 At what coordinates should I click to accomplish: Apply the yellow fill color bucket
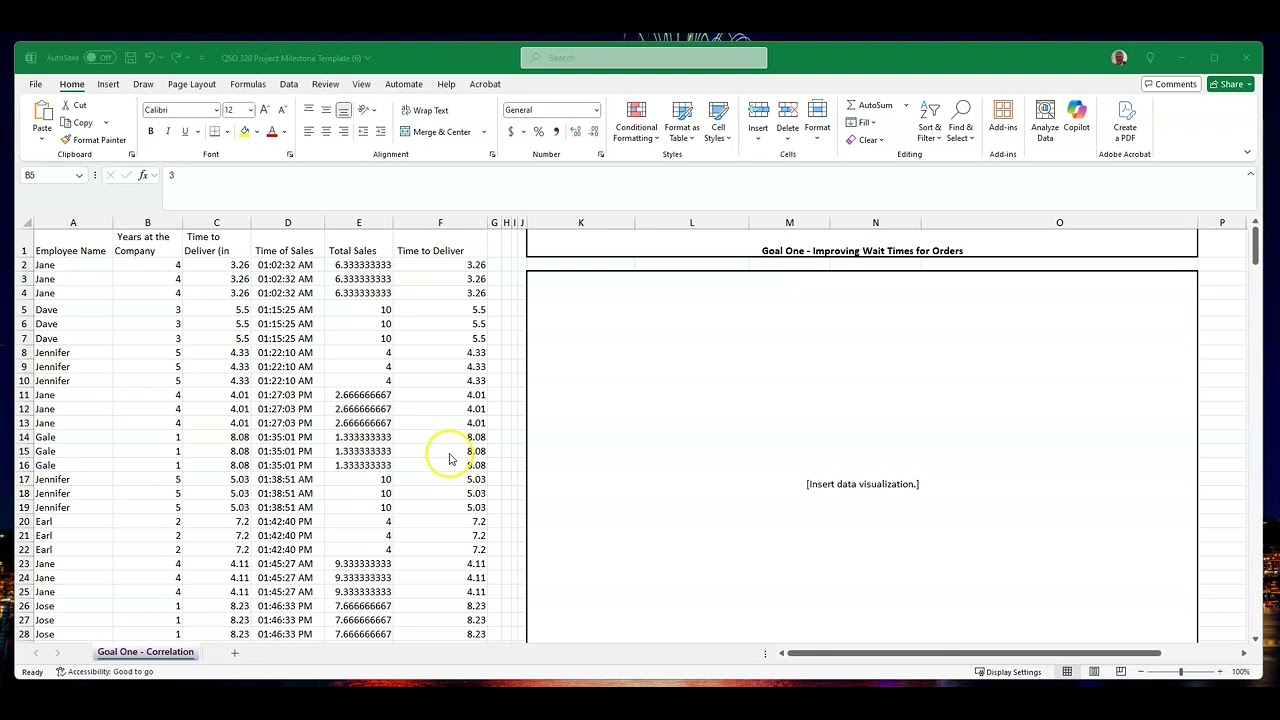[x=244, y=132]
